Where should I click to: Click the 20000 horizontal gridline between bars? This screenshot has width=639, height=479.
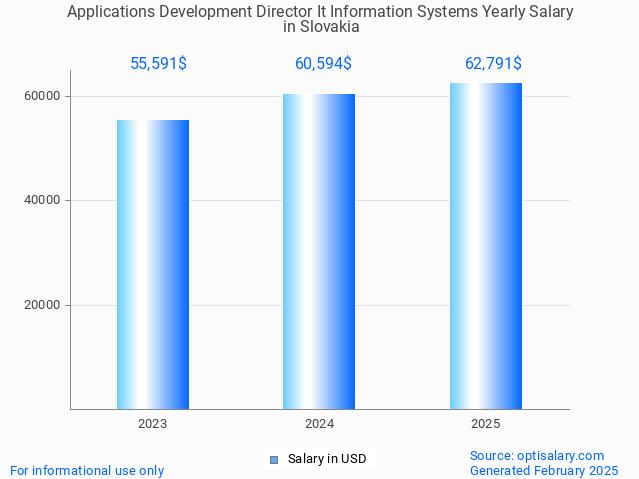[x=236, y=305]
